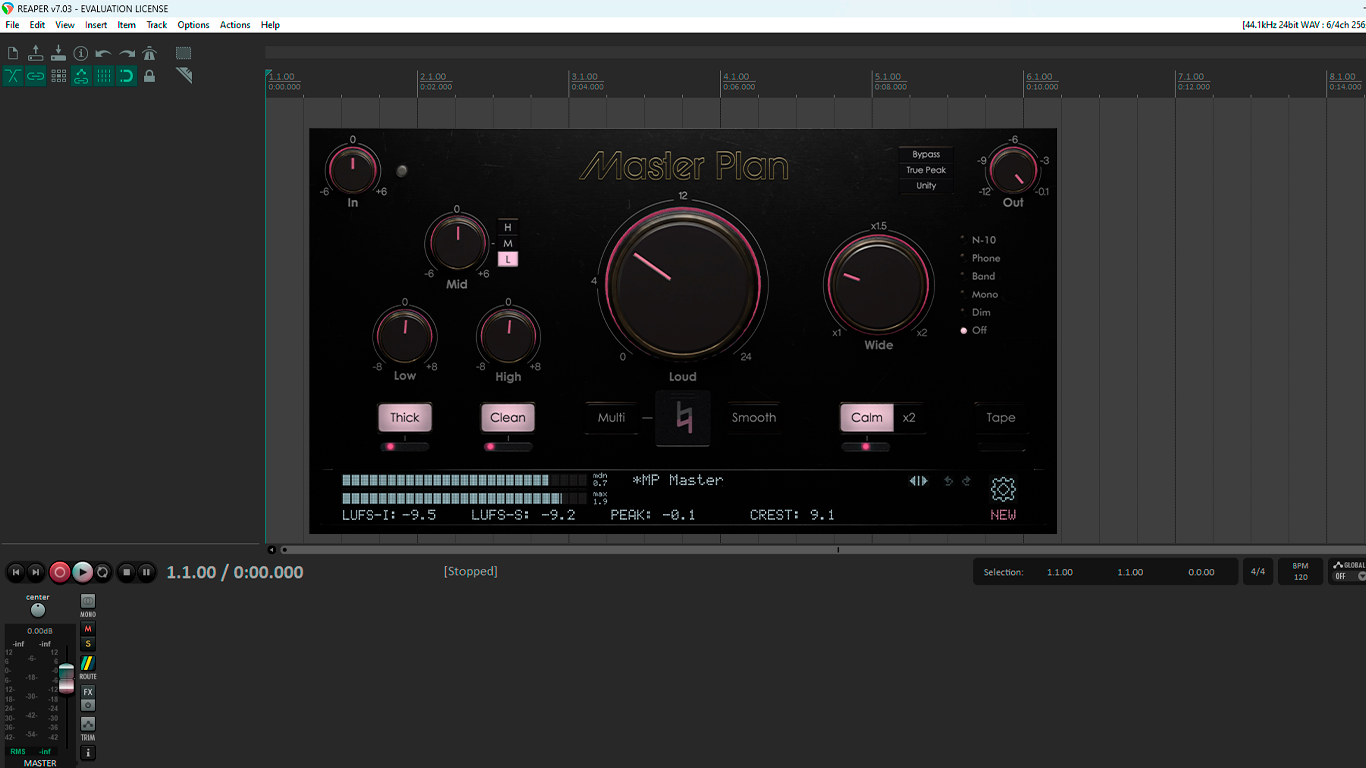1366x768 pixels.
Task: Open the Options menu
Action: coord(193,25)
